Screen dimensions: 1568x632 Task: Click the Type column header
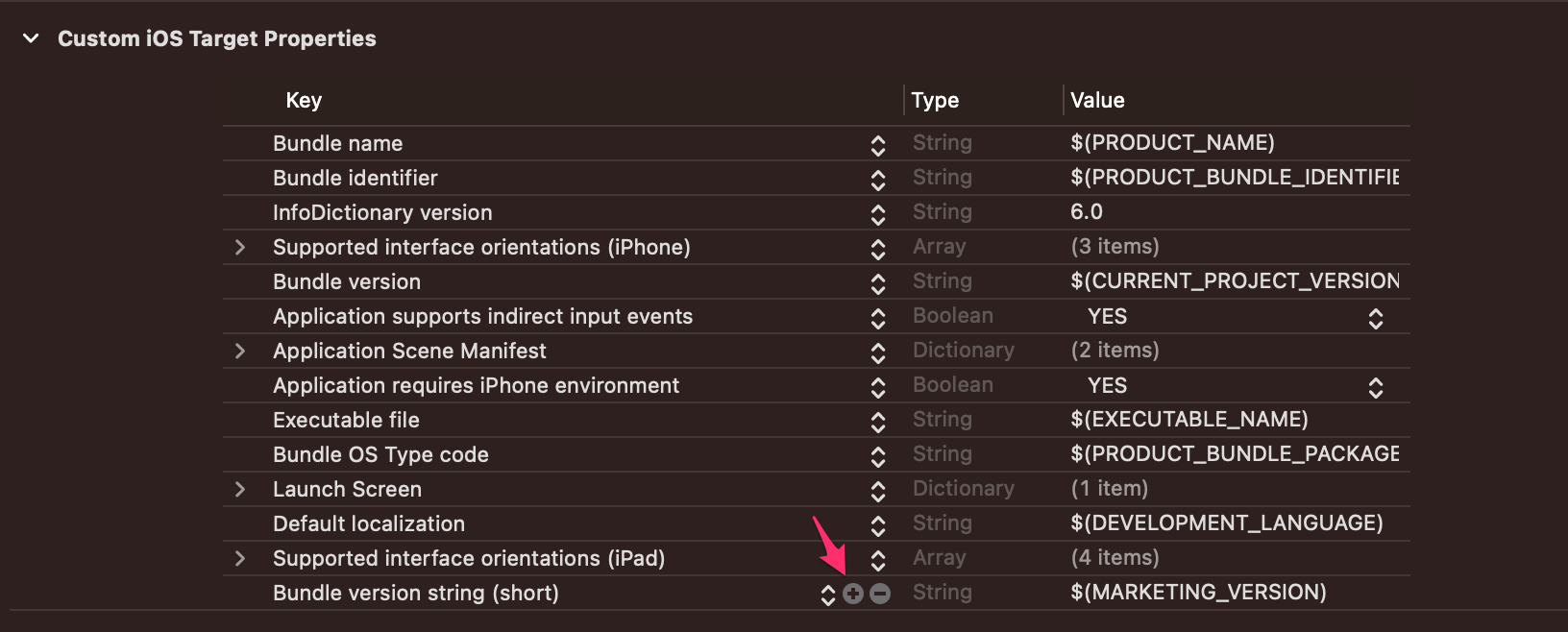click(x=935, y=101)
